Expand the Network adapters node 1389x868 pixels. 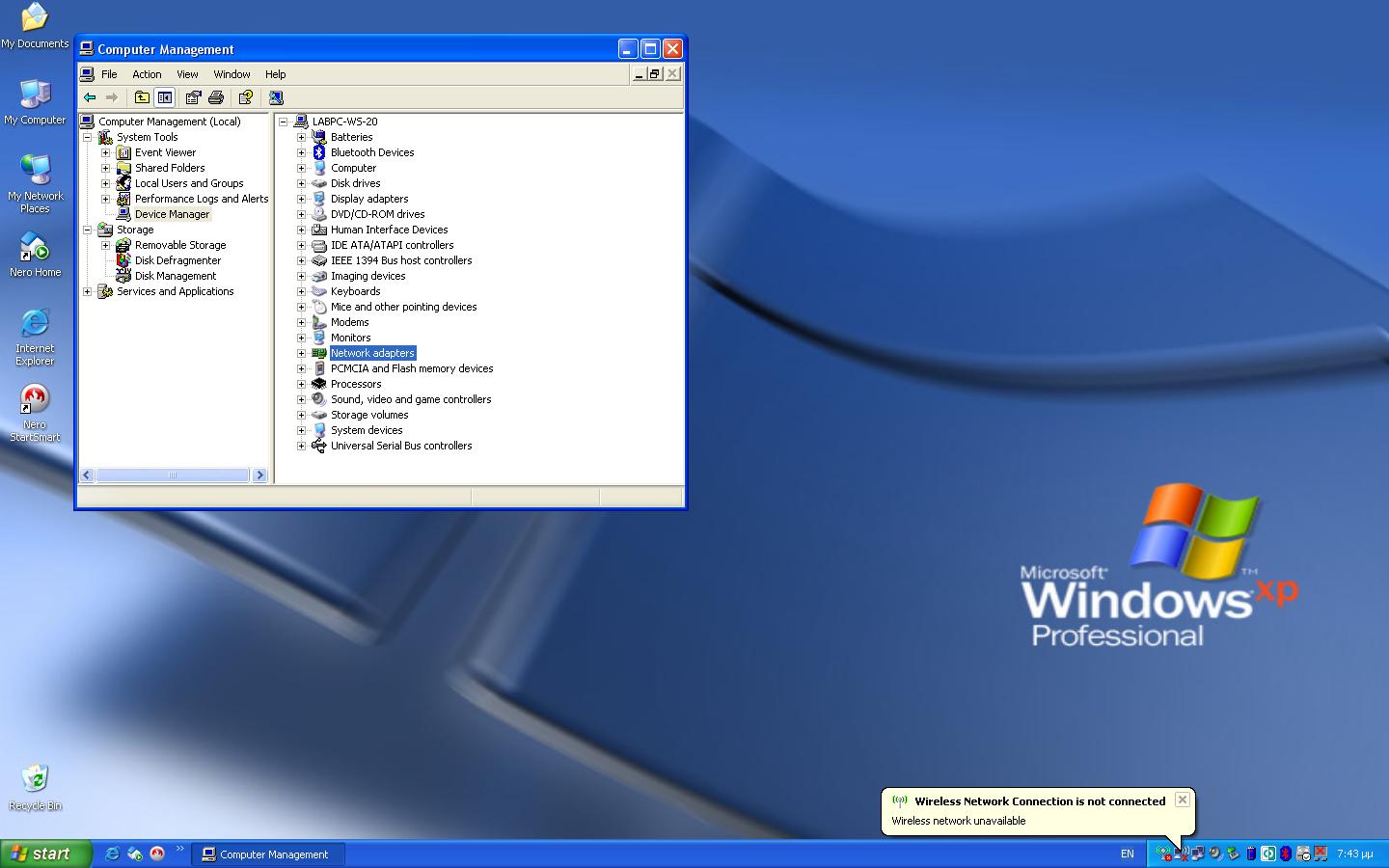pos(301,353)
